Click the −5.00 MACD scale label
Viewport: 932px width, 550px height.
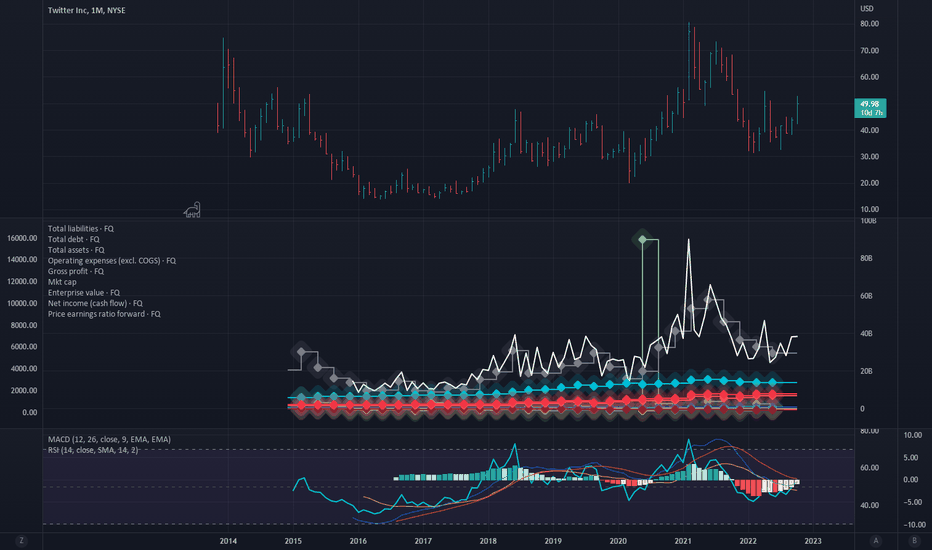(x=911, y=502)
